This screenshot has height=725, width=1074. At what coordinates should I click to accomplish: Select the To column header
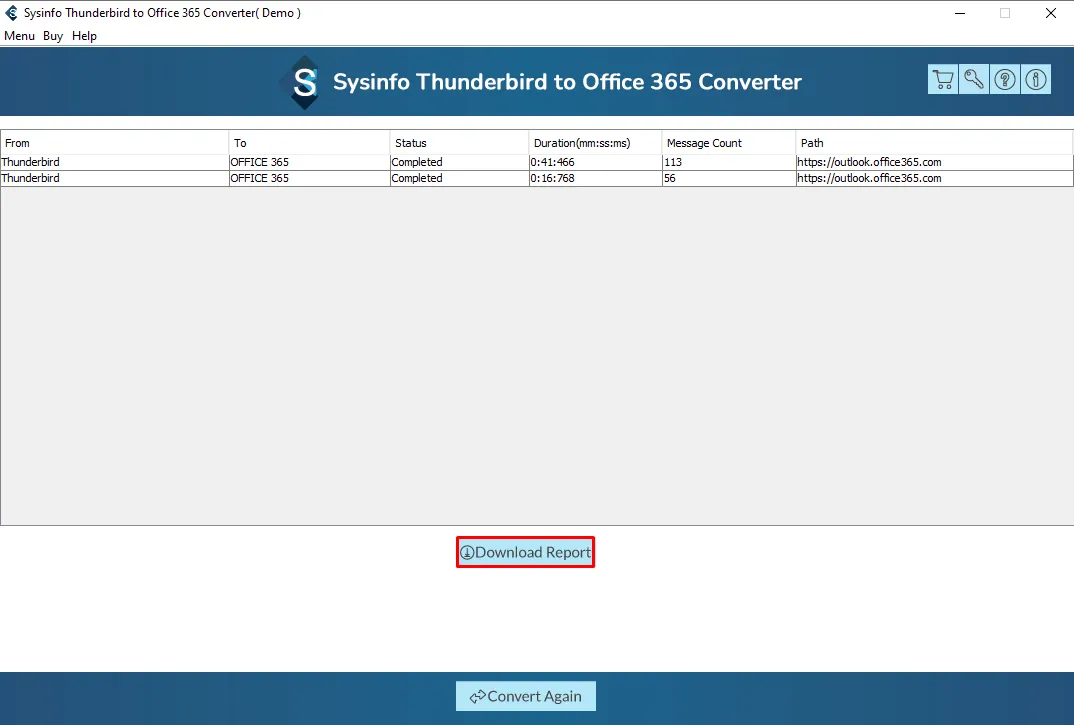tap(309, 143)
